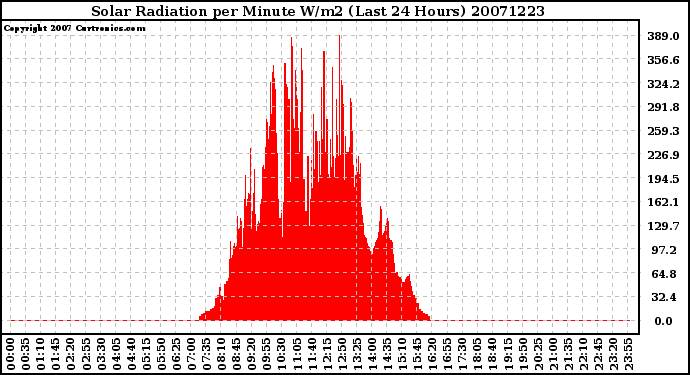Select the 226.9 y-axis label
This screenshot has width=690, height=375.
coord(663,155)
